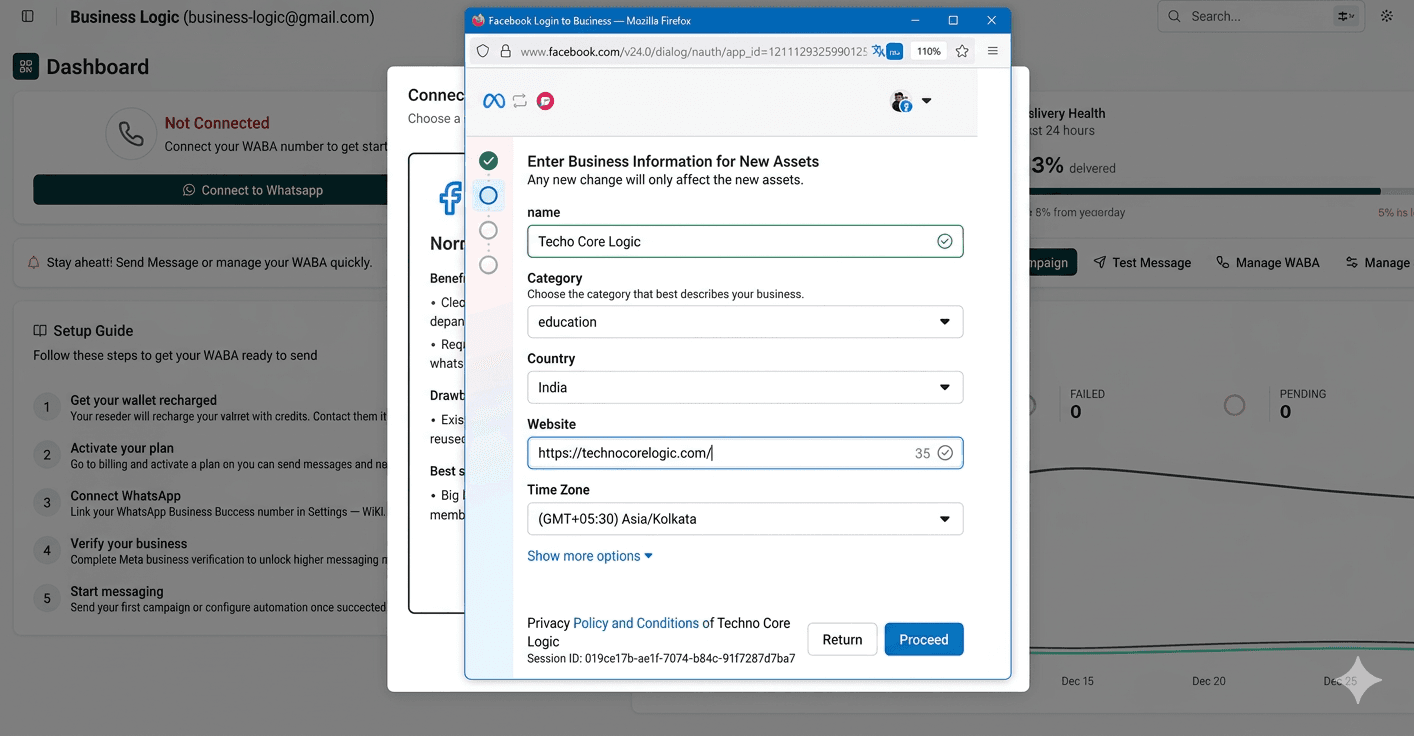
Task: Click the completed green step indicator
Action: (488, 160)
